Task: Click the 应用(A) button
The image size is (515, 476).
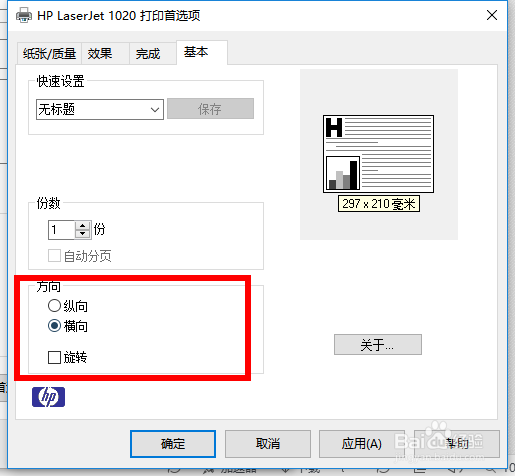Action: (x=362, y=444)
